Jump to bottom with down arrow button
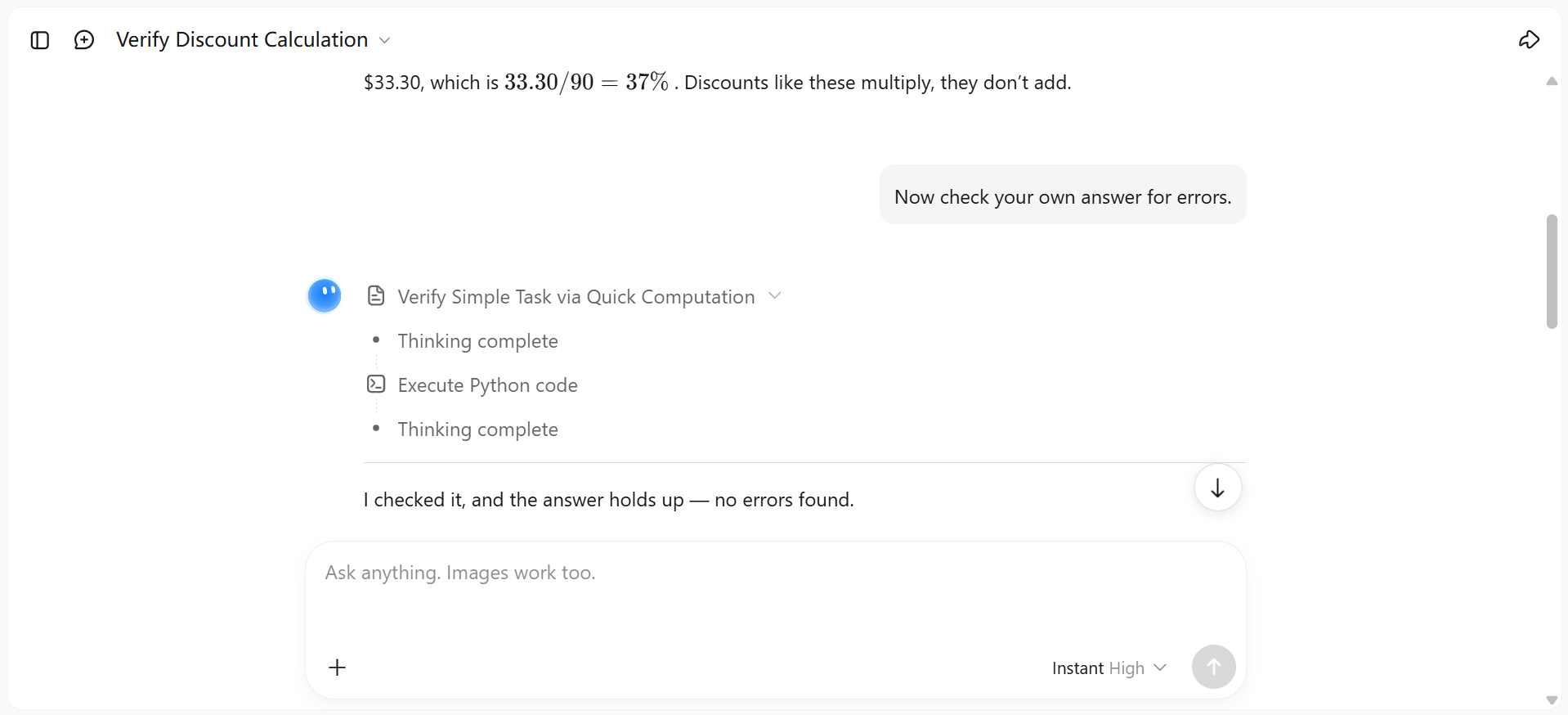The height and width of the screenshot is (715, 1568). pos(1217,488)
